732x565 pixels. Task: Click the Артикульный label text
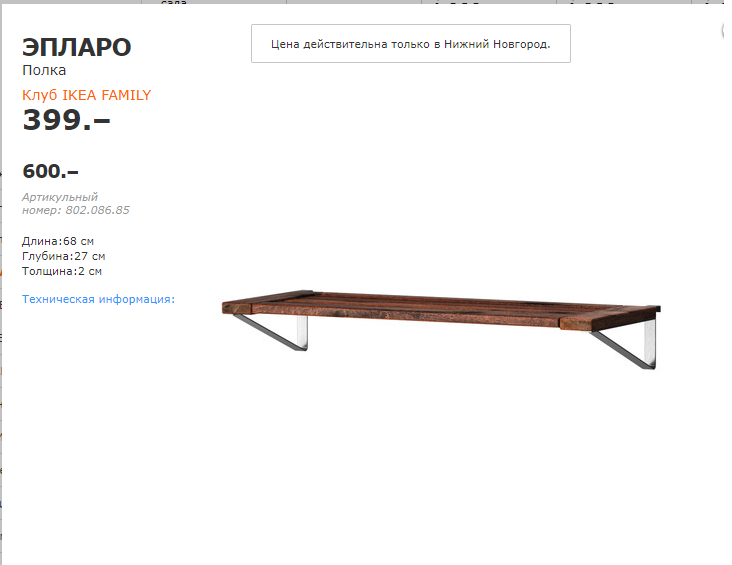coord(60,197)
